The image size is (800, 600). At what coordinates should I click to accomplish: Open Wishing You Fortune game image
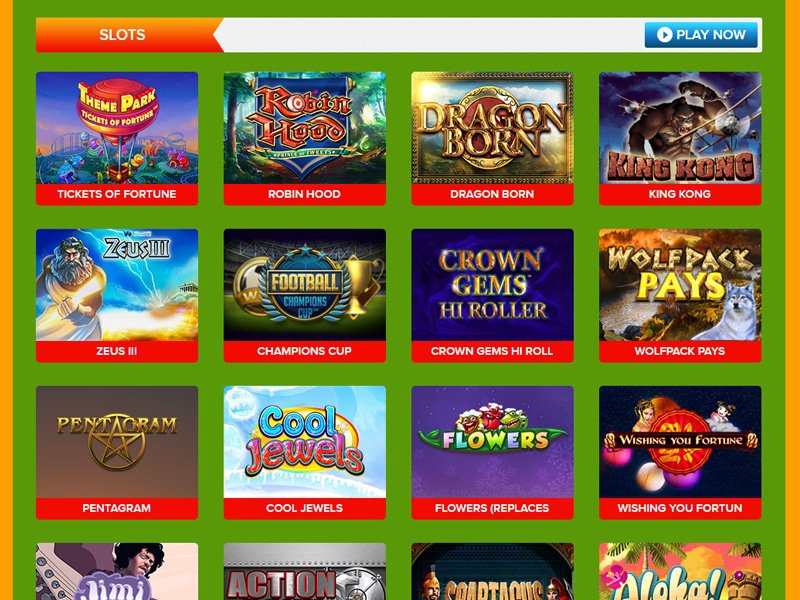point(680,442)
